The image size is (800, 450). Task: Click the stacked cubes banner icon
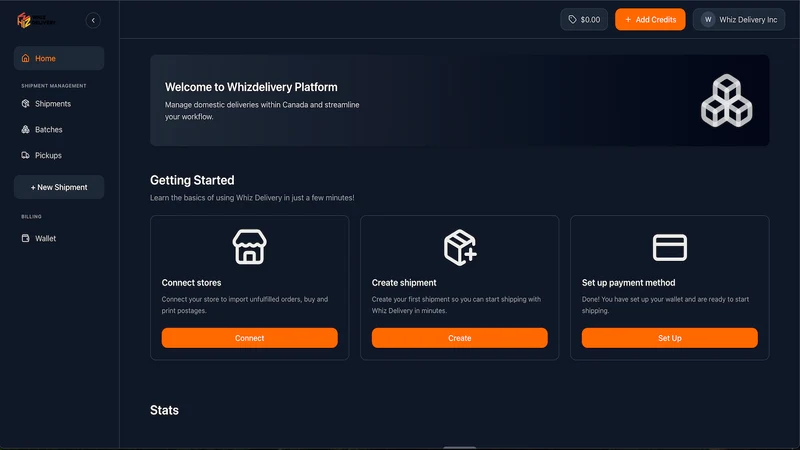(x=727, y=101)
